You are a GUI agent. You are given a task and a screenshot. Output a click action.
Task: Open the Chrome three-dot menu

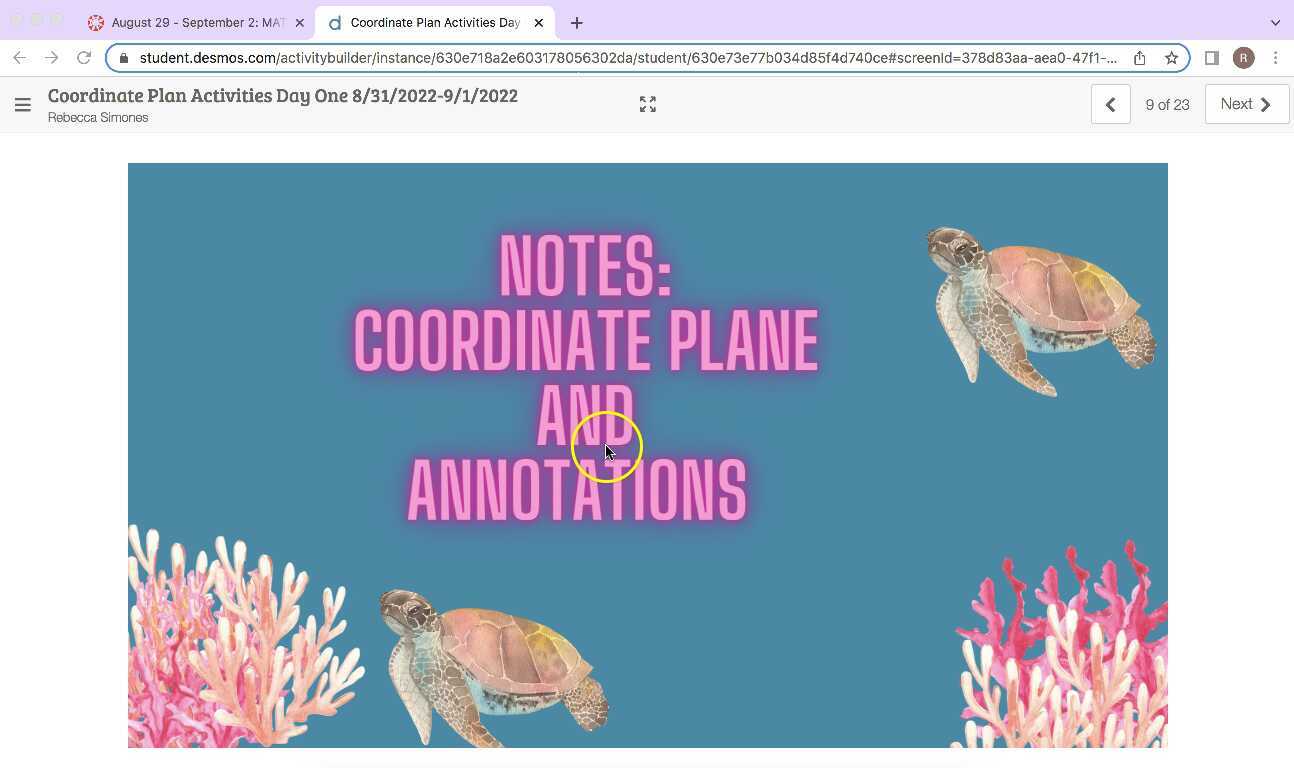pos(1276,57)
